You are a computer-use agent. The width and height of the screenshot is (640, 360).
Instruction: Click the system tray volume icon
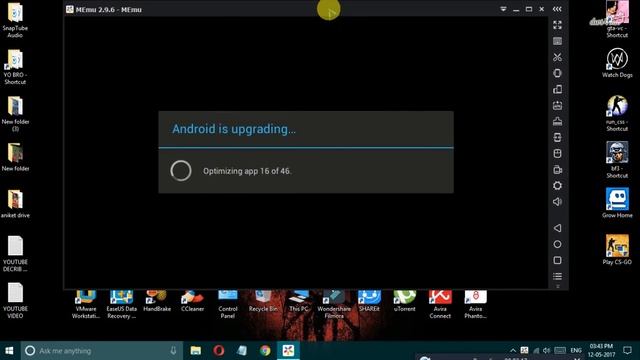(x=547, y=351)
